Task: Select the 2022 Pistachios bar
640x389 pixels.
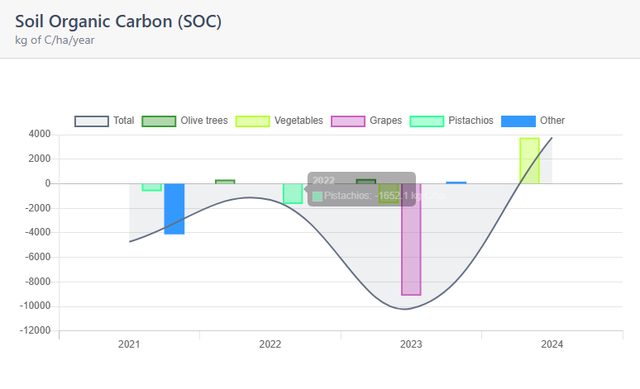Action: click(293, 193)
